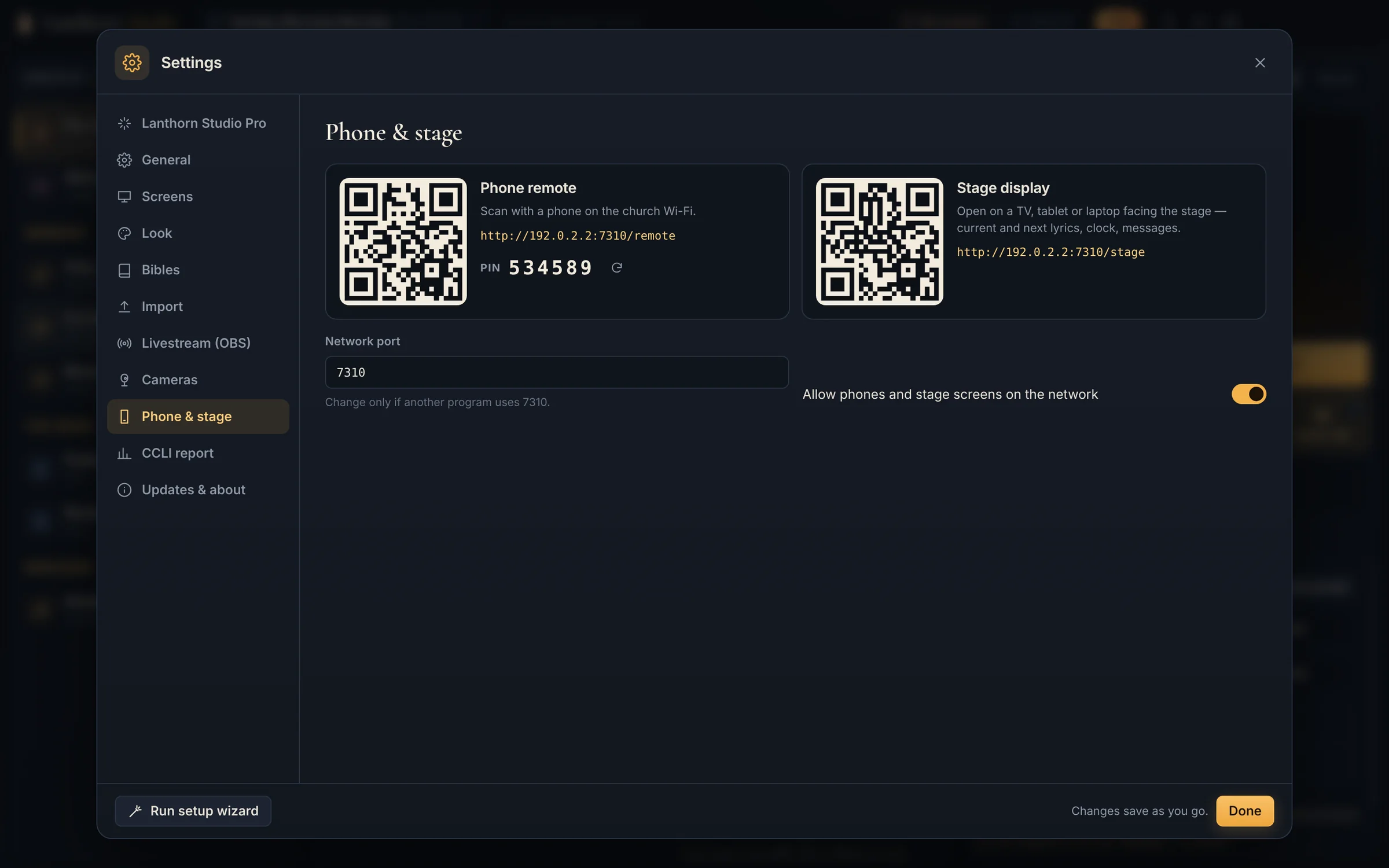
Task: Open the Livestream (OBS) section
Action: point(198,343)
